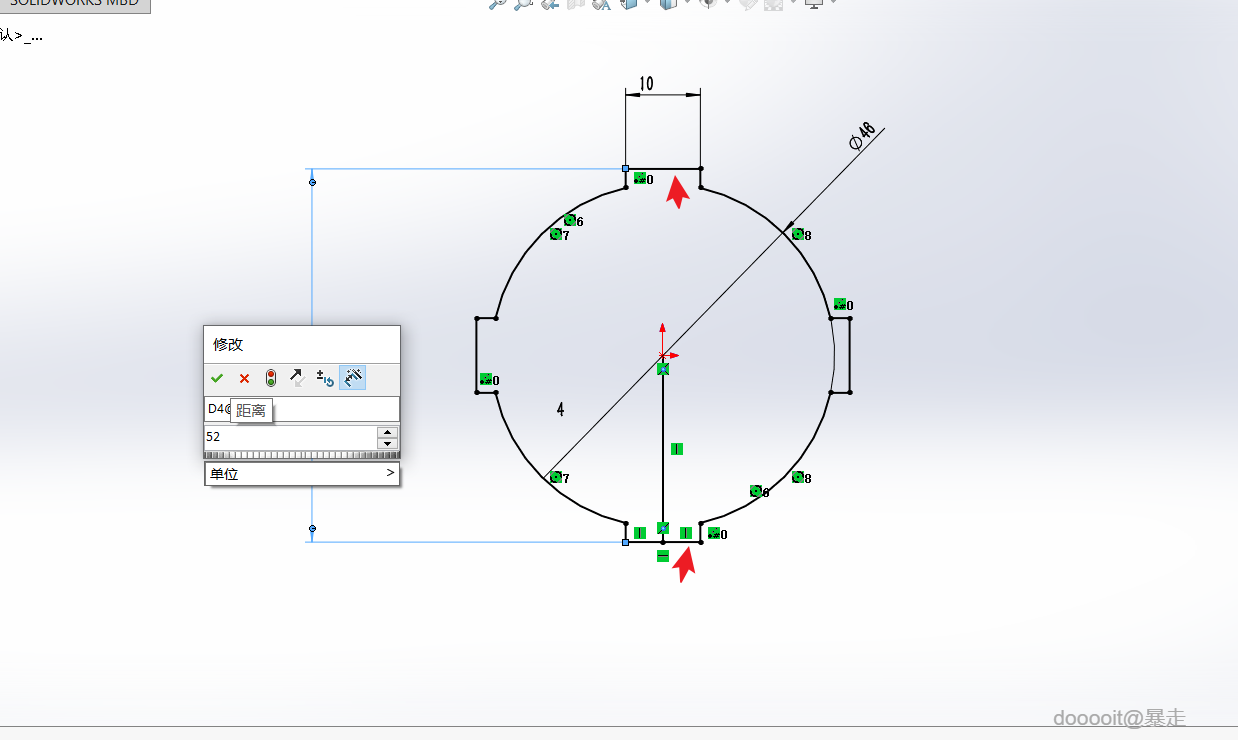This screenshot has width=1238, height=740.
Task: Expand the 单位 units submenu
Action: pos(302,474)
